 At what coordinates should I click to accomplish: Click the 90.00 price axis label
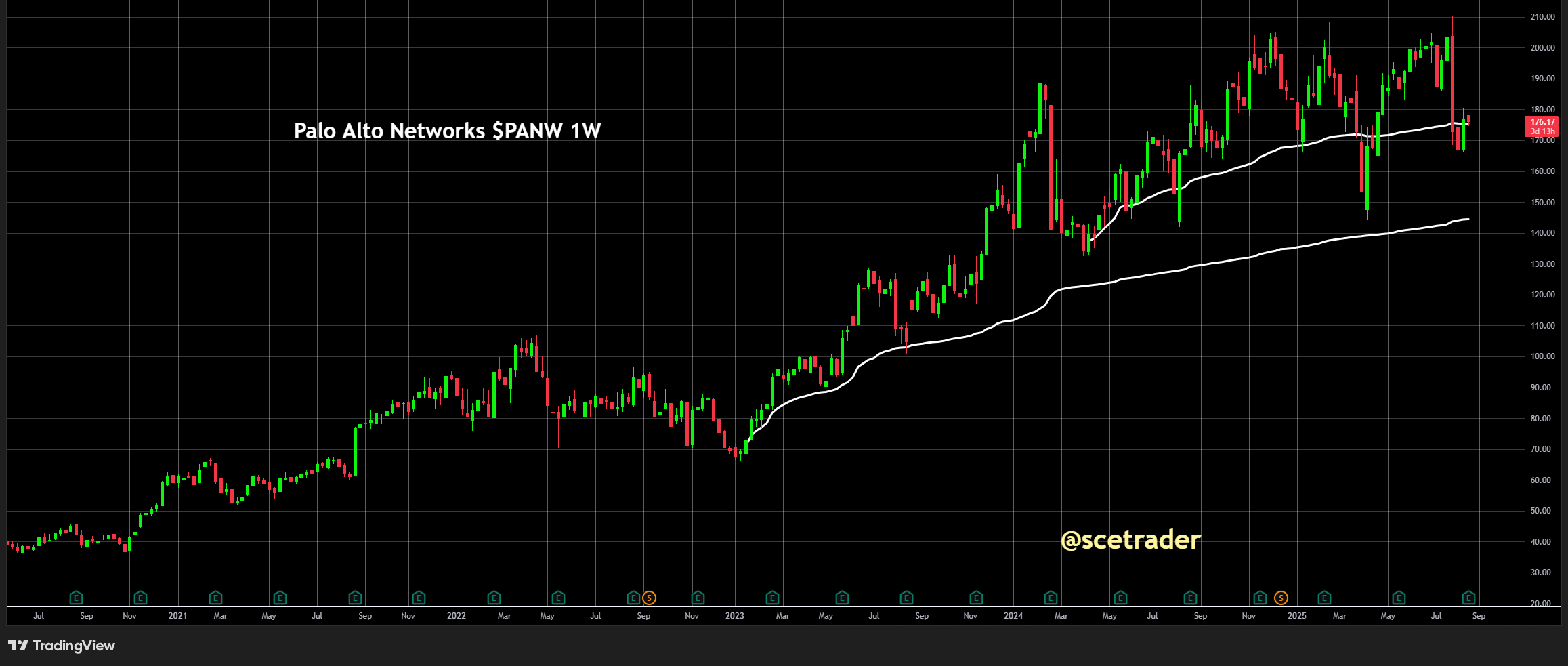(x=1541, y=388)
